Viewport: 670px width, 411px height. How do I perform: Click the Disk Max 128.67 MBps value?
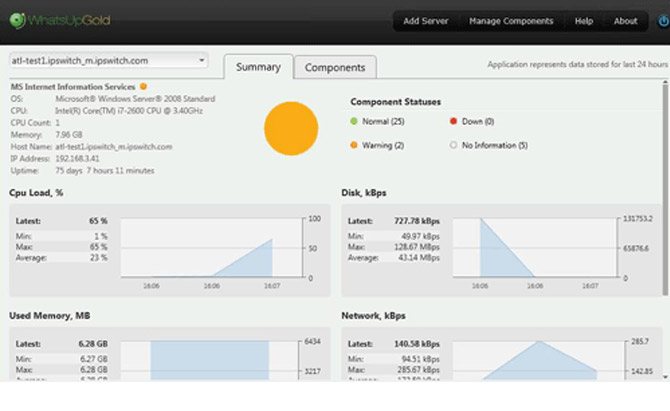(417, 247)
